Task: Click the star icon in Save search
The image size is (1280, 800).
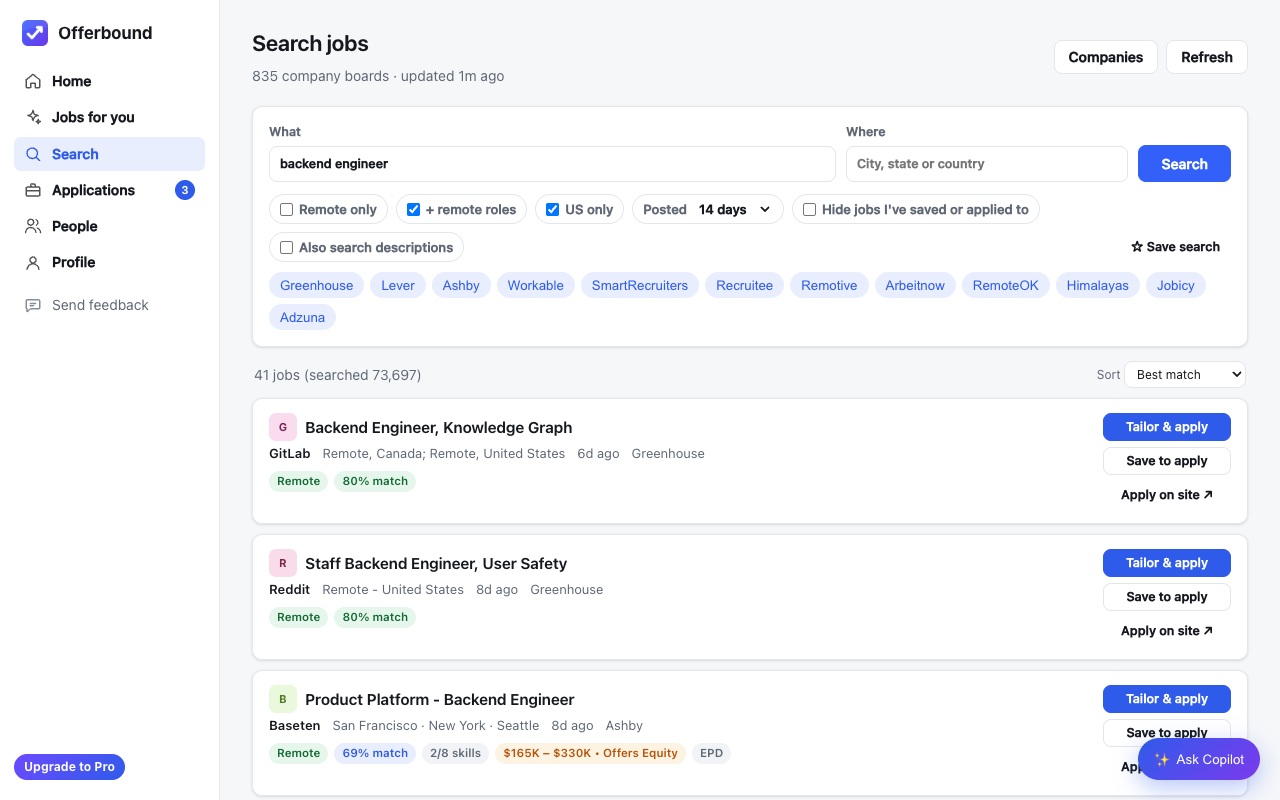Action: [x=1137, y=247]
